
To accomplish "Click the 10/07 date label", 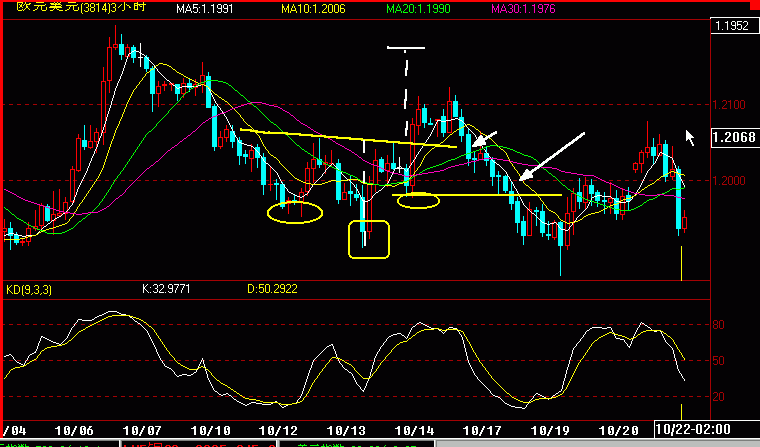I will [142, 431].
